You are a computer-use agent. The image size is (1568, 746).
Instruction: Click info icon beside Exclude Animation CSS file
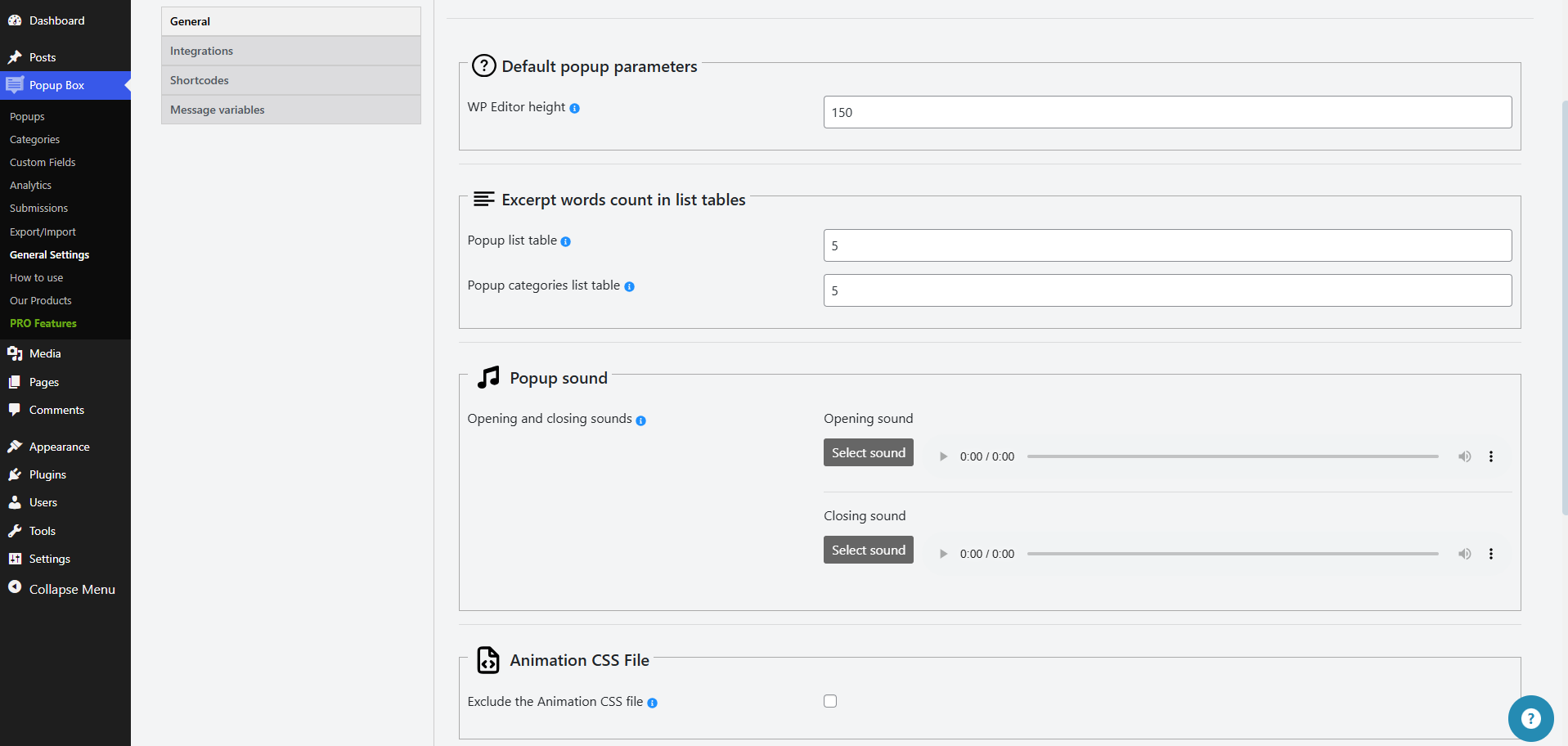[x=653, y=703]
